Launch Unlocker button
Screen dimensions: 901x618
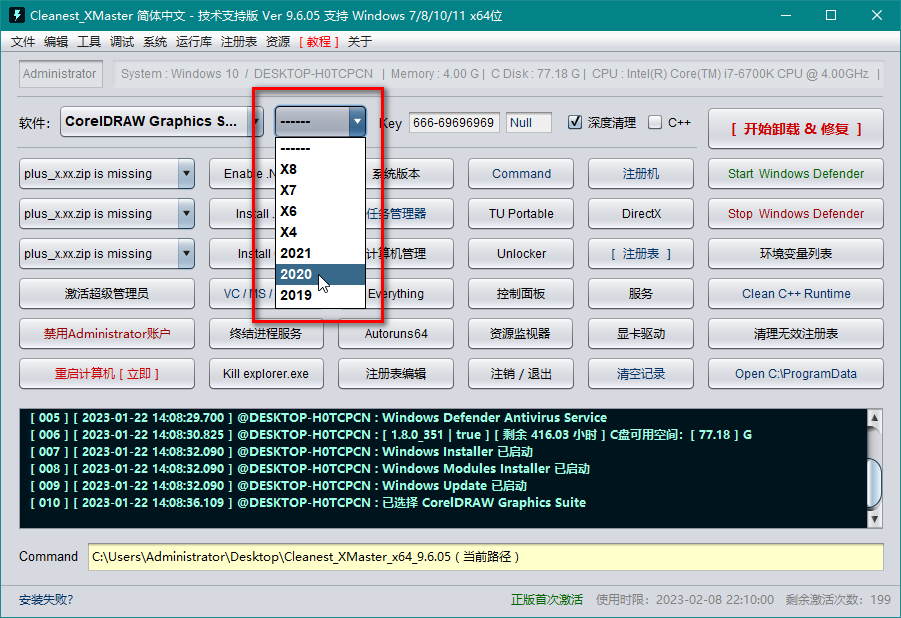coord(521,254)
